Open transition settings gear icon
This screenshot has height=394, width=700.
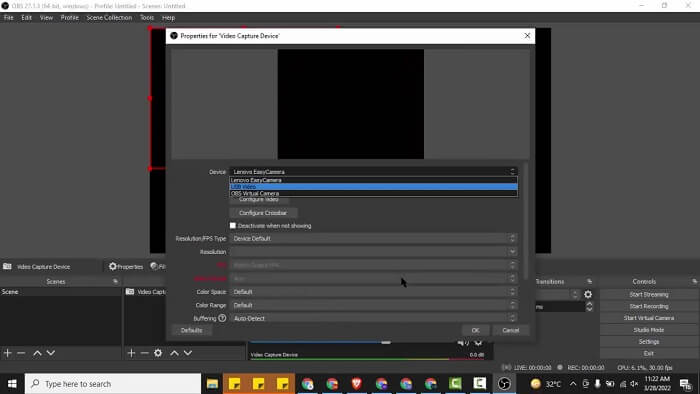pos(588,294)
